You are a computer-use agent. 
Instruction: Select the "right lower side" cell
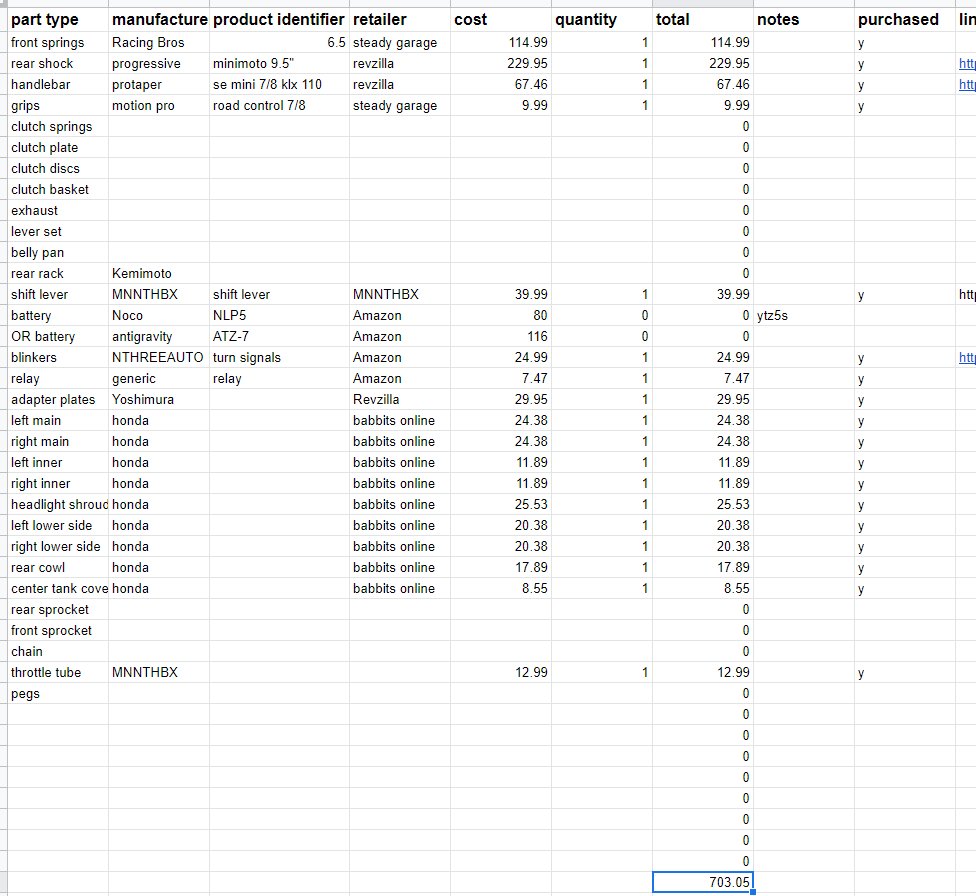(58, 547)
